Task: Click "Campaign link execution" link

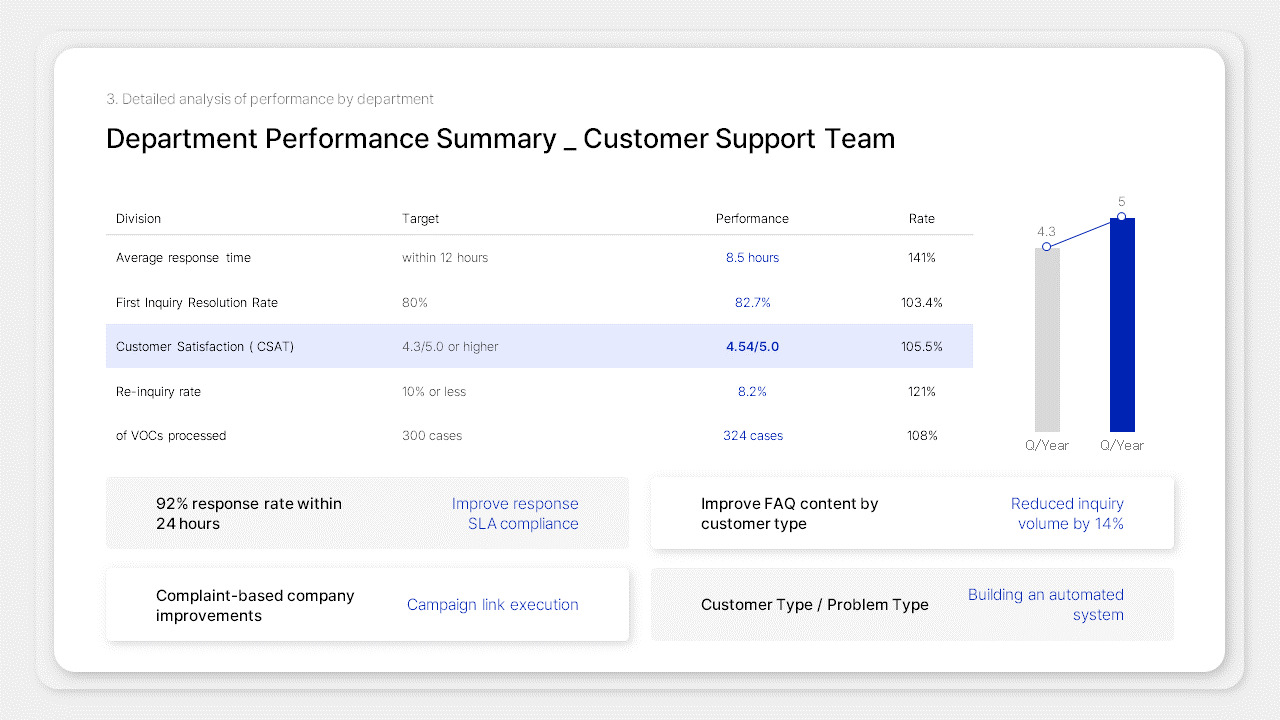Action: point(492,604)
